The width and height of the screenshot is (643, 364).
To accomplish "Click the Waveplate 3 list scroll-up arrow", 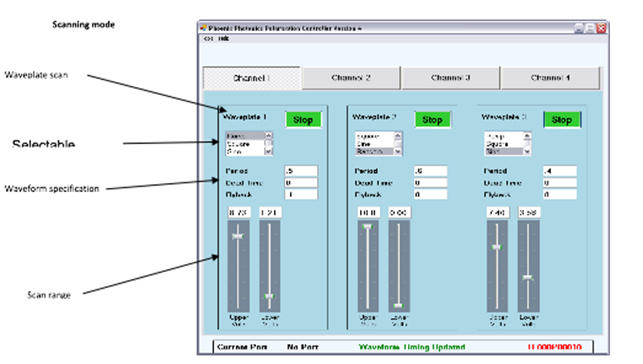I will coord(527,135).
